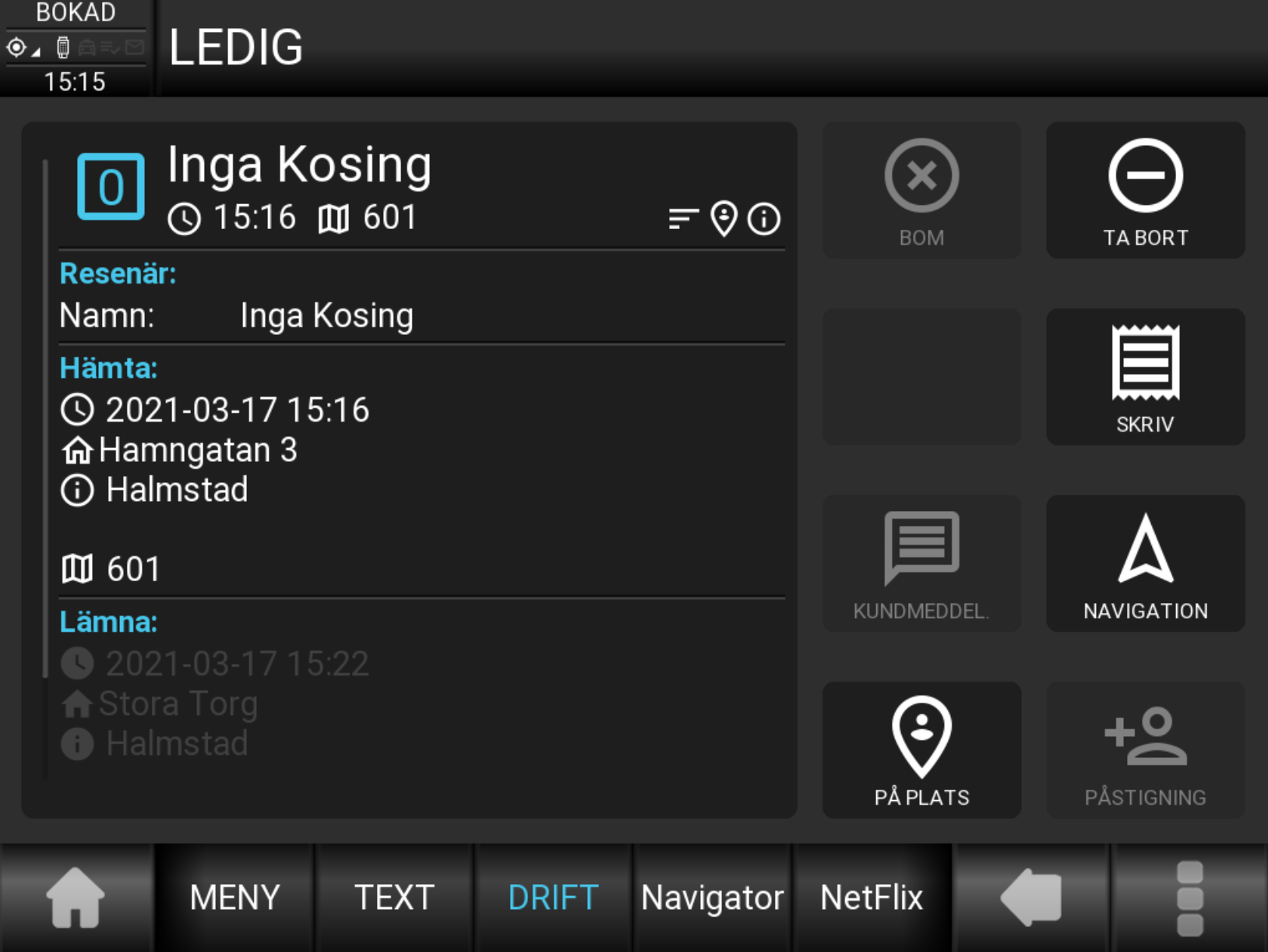Open info icon in booking header
The image size is (1268, 952).
click(764, 219)
